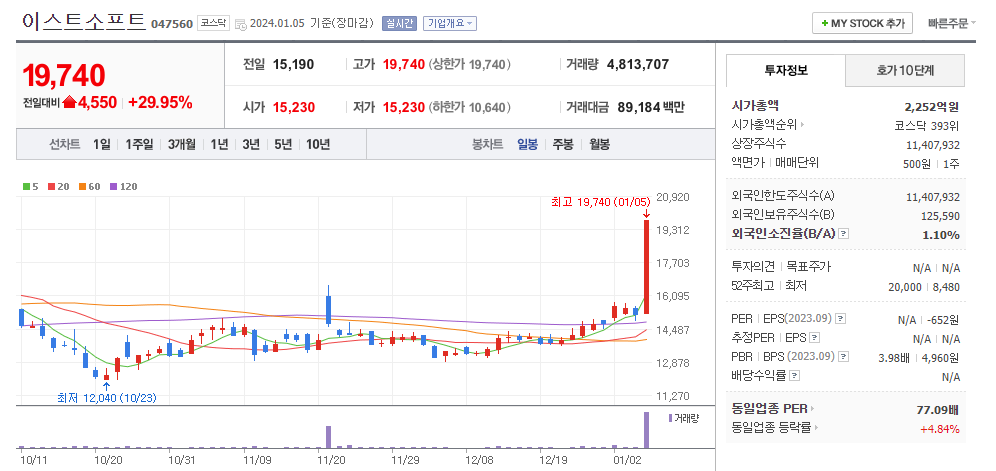The image size is (996, 471).
Task: Click the 최저 12,040 (10/23) marker
Action: (x=106, y=398)
